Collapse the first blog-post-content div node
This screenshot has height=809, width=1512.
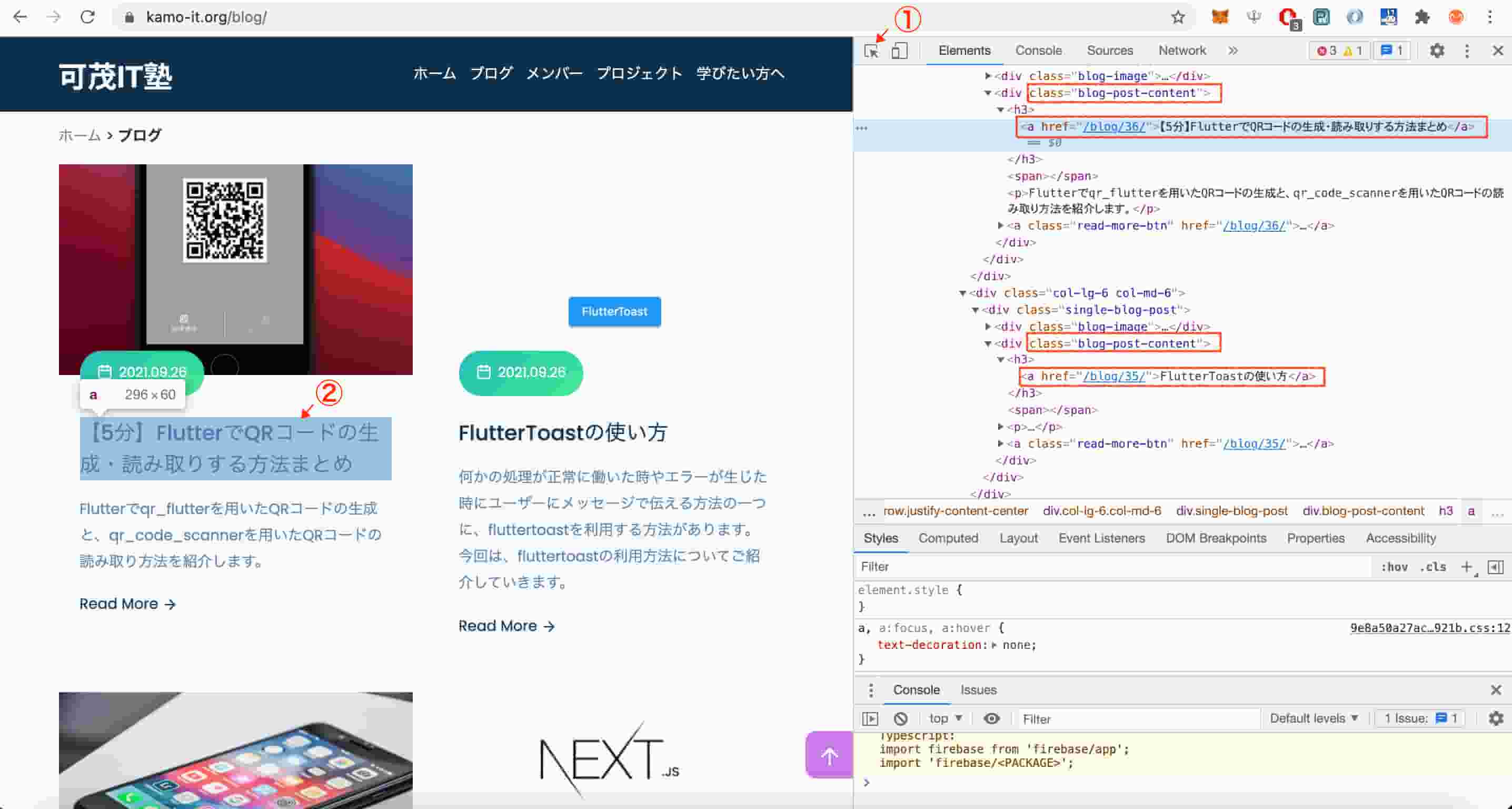click(988, 93)
